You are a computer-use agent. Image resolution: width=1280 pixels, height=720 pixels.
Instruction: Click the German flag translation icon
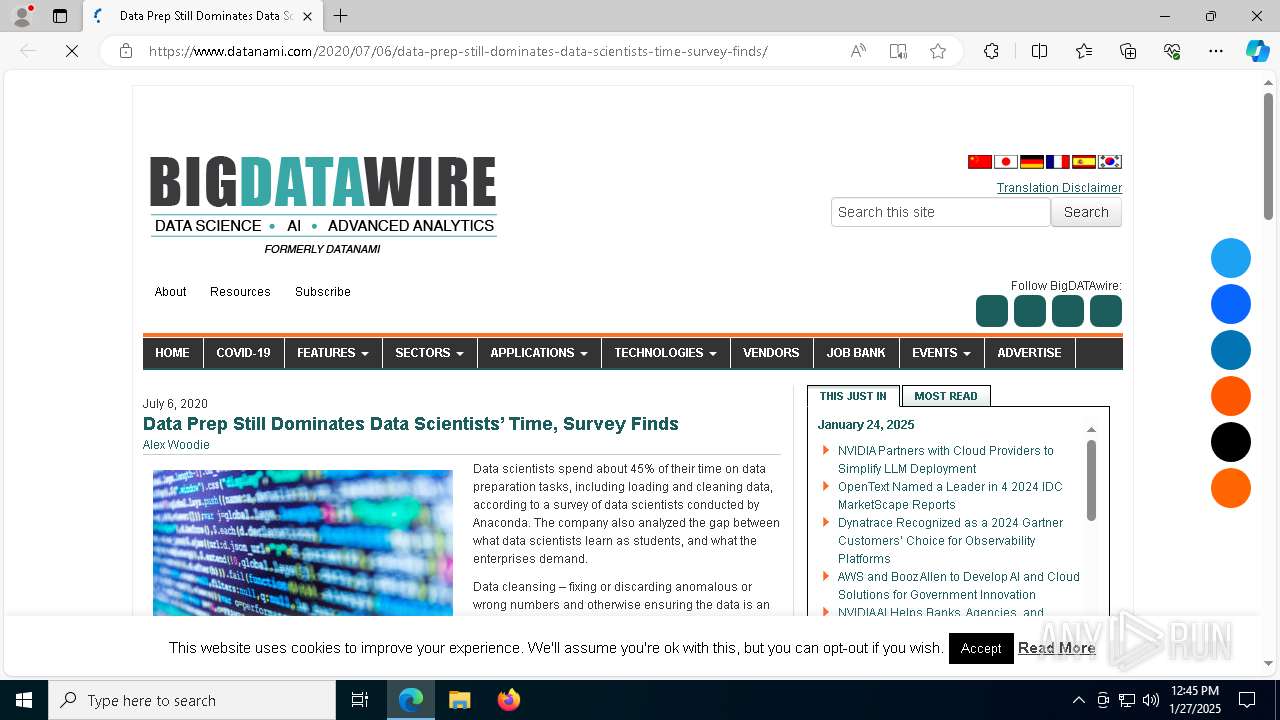coord(1032,162)
